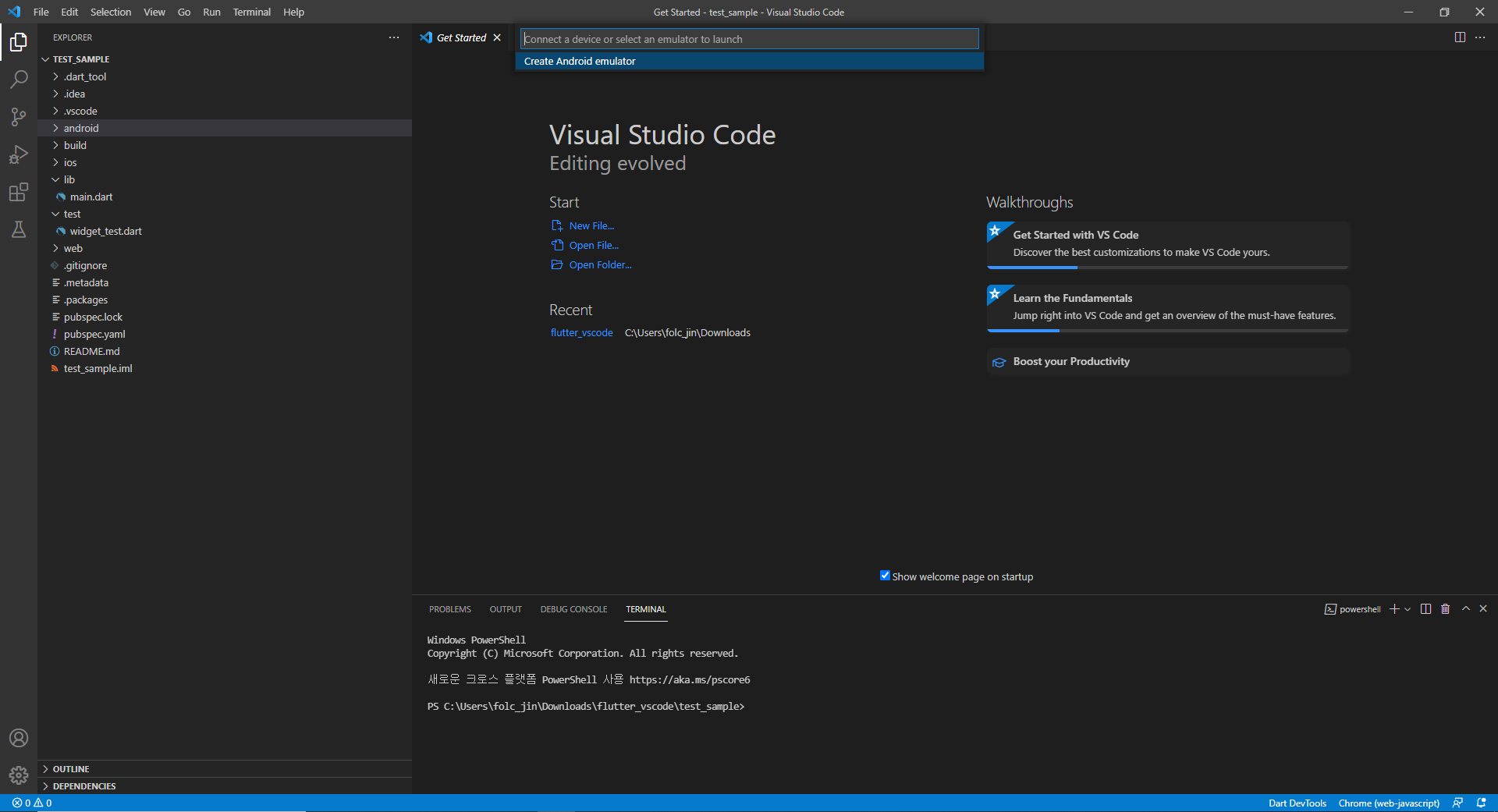Screen dimensions: 1498x812
Task: Split the terminal panel
Action: pos(1426,609)
